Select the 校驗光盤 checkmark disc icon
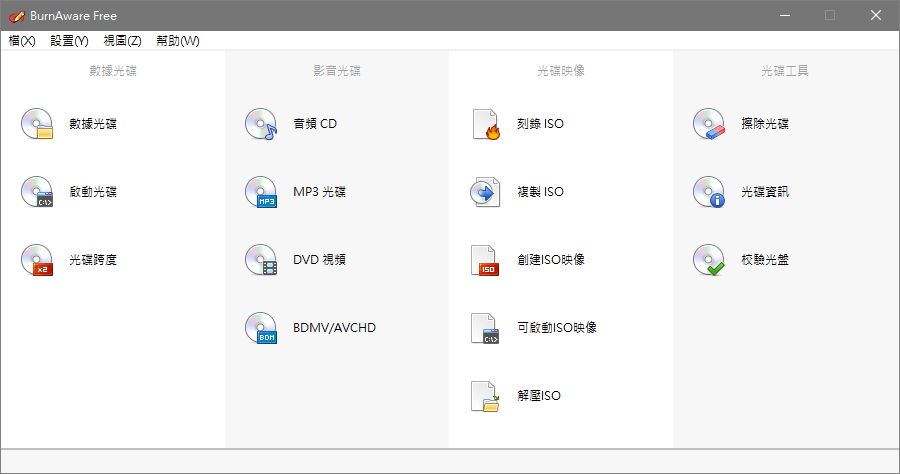Viewport: 900px width, 474px height. coord(708,260)
